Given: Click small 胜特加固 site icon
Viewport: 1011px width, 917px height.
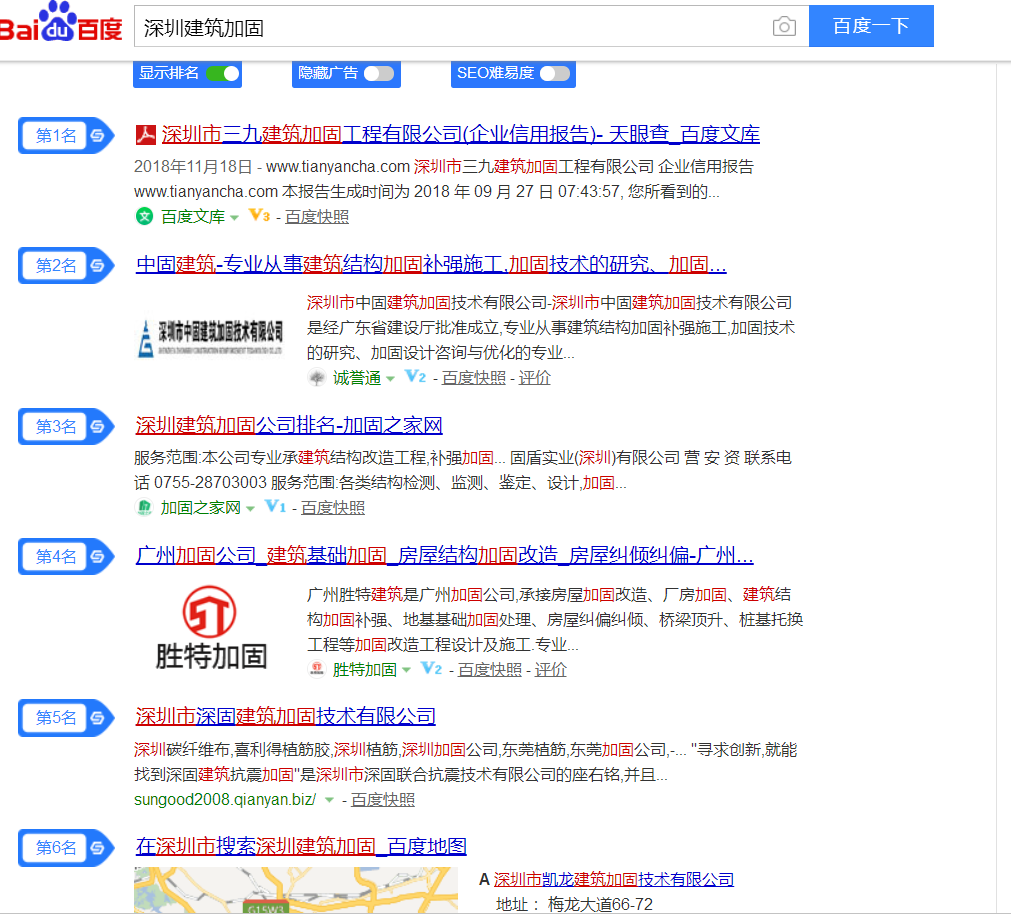Looking at the screenshot, I should (317, 669).
